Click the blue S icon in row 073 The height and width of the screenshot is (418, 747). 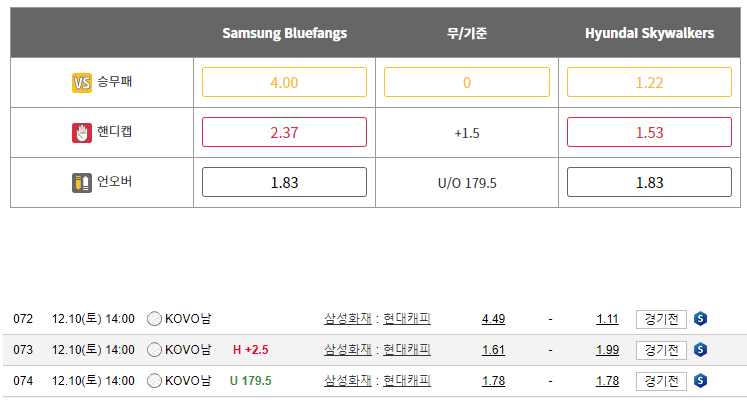point(701,350)
